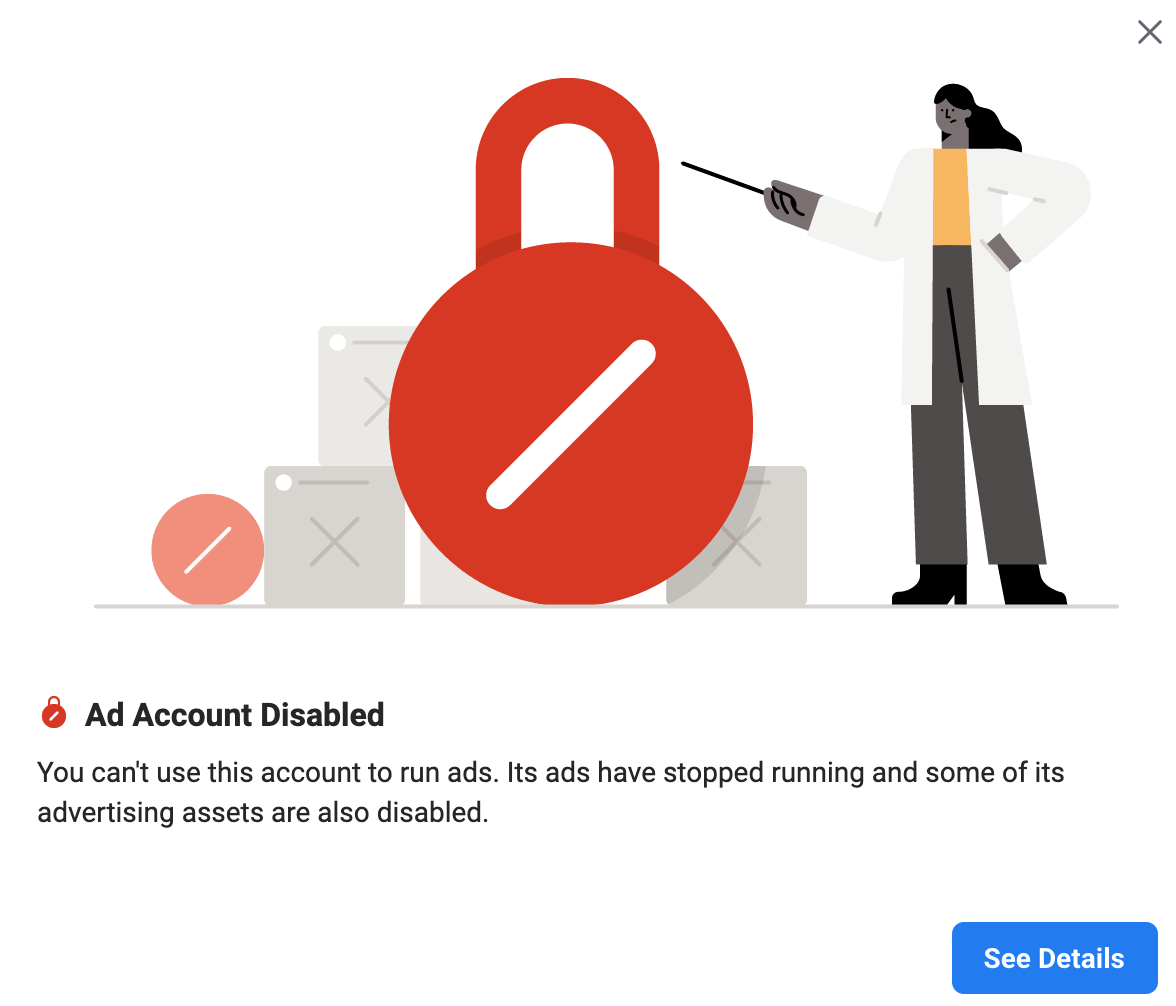Close the Ad Account Disabled dialog
Screen dimensions: 1176x1006
point(1149,33)
